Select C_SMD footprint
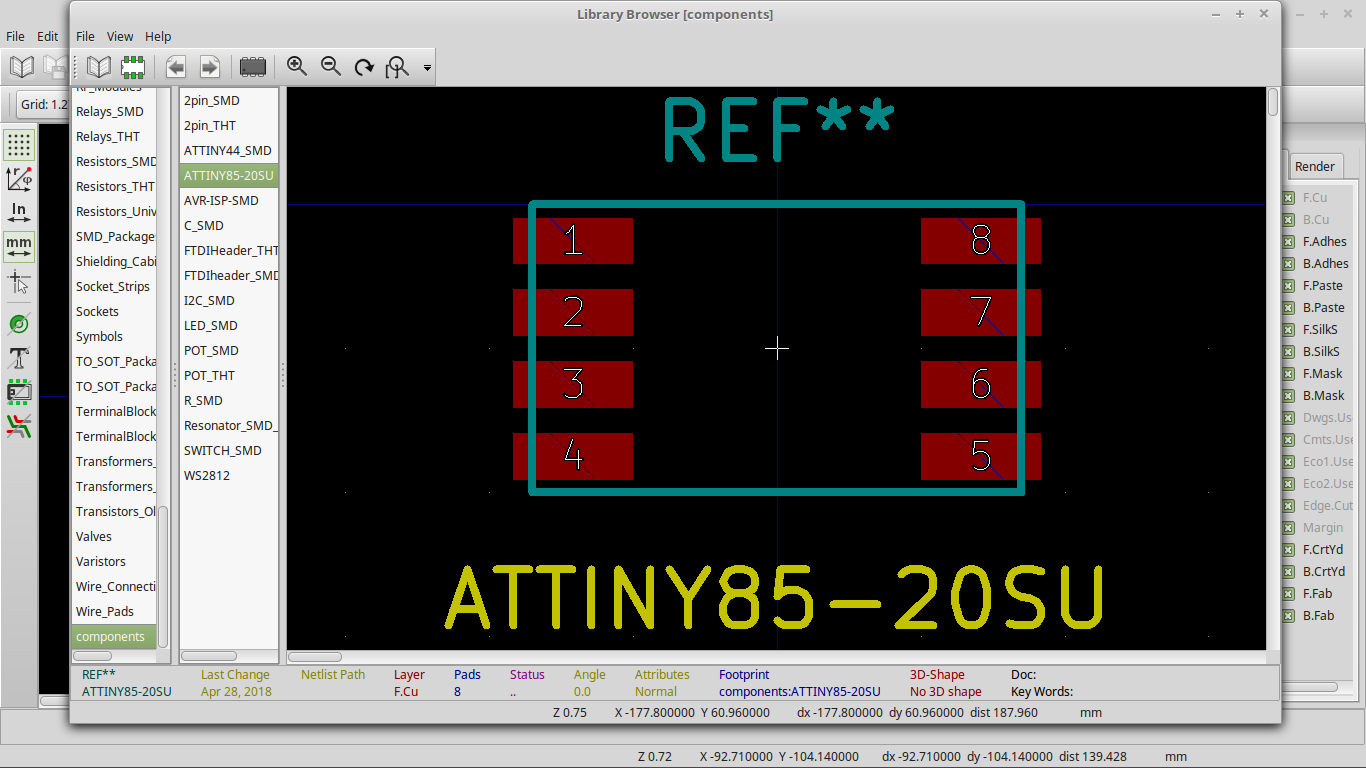1366x768 pixels. tap(229, 226)
